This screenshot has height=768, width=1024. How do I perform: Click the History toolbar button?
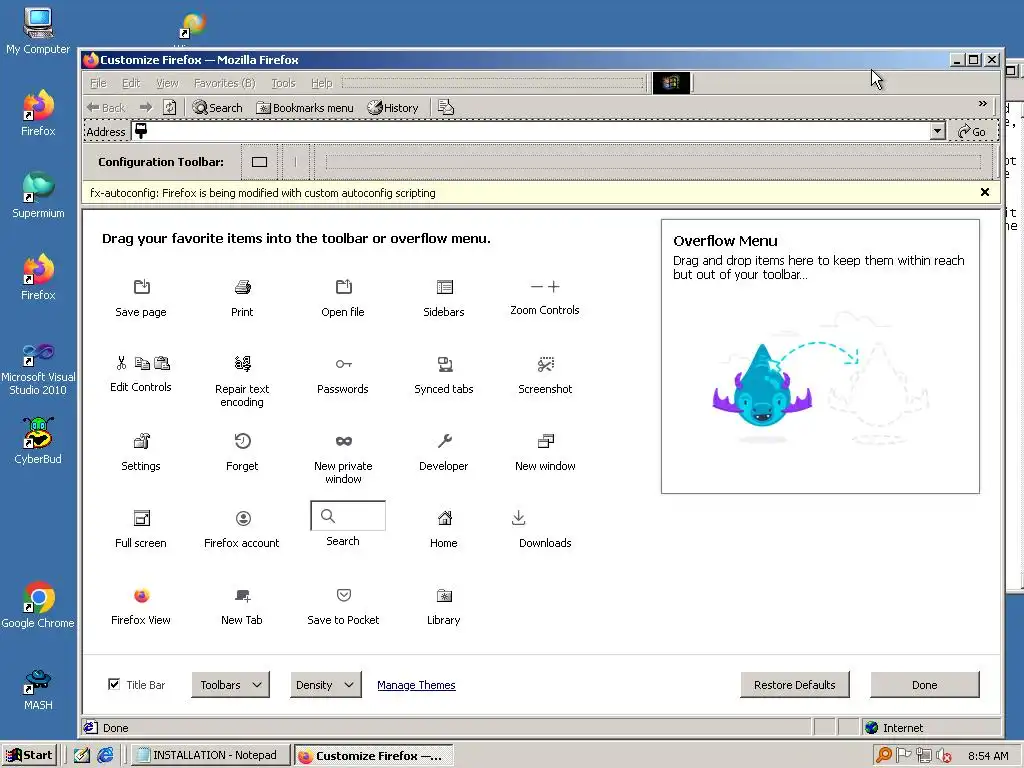click(x=392, y=108)
